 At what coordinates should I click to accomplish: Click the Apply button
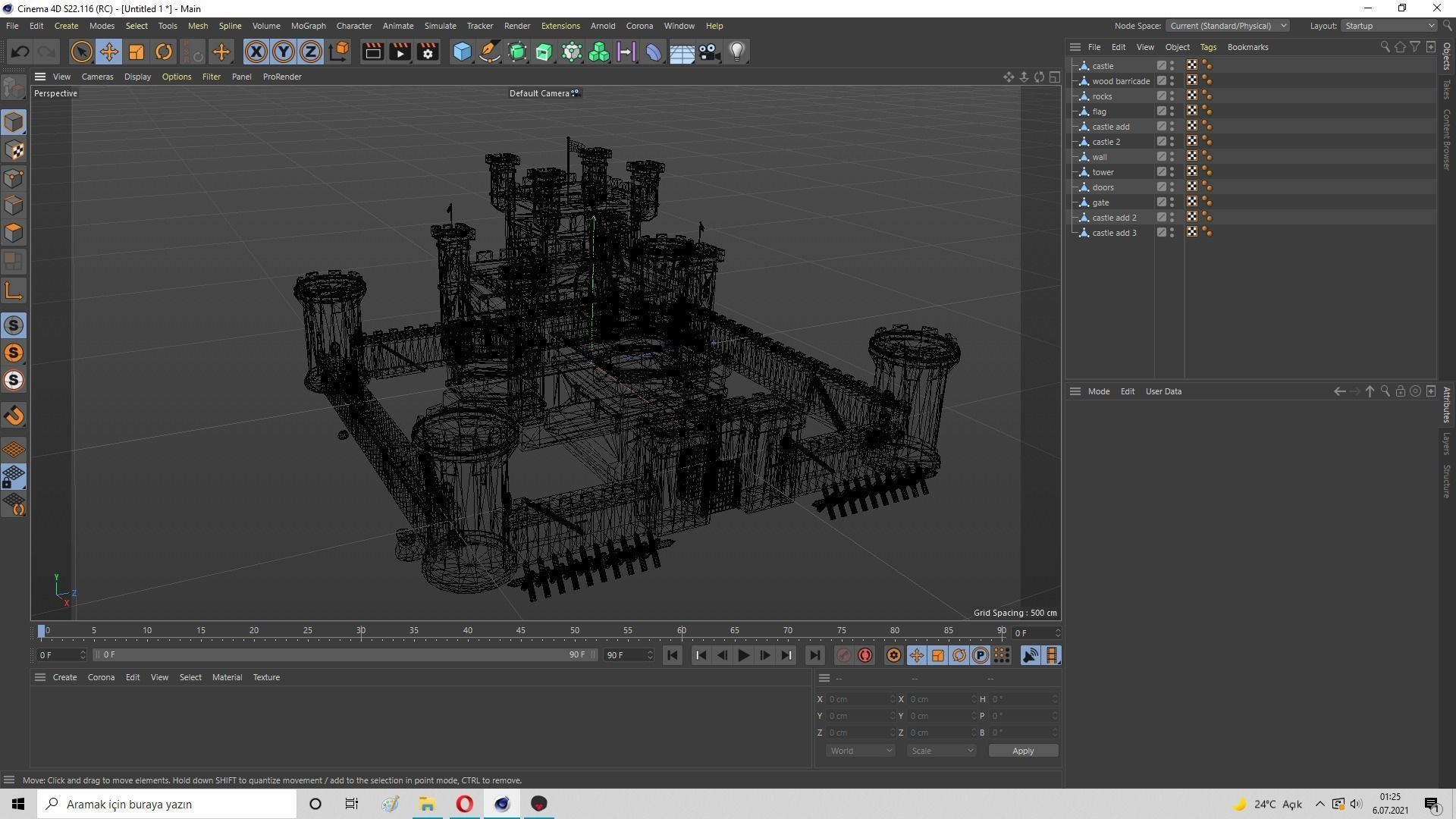pos(1023,751)
